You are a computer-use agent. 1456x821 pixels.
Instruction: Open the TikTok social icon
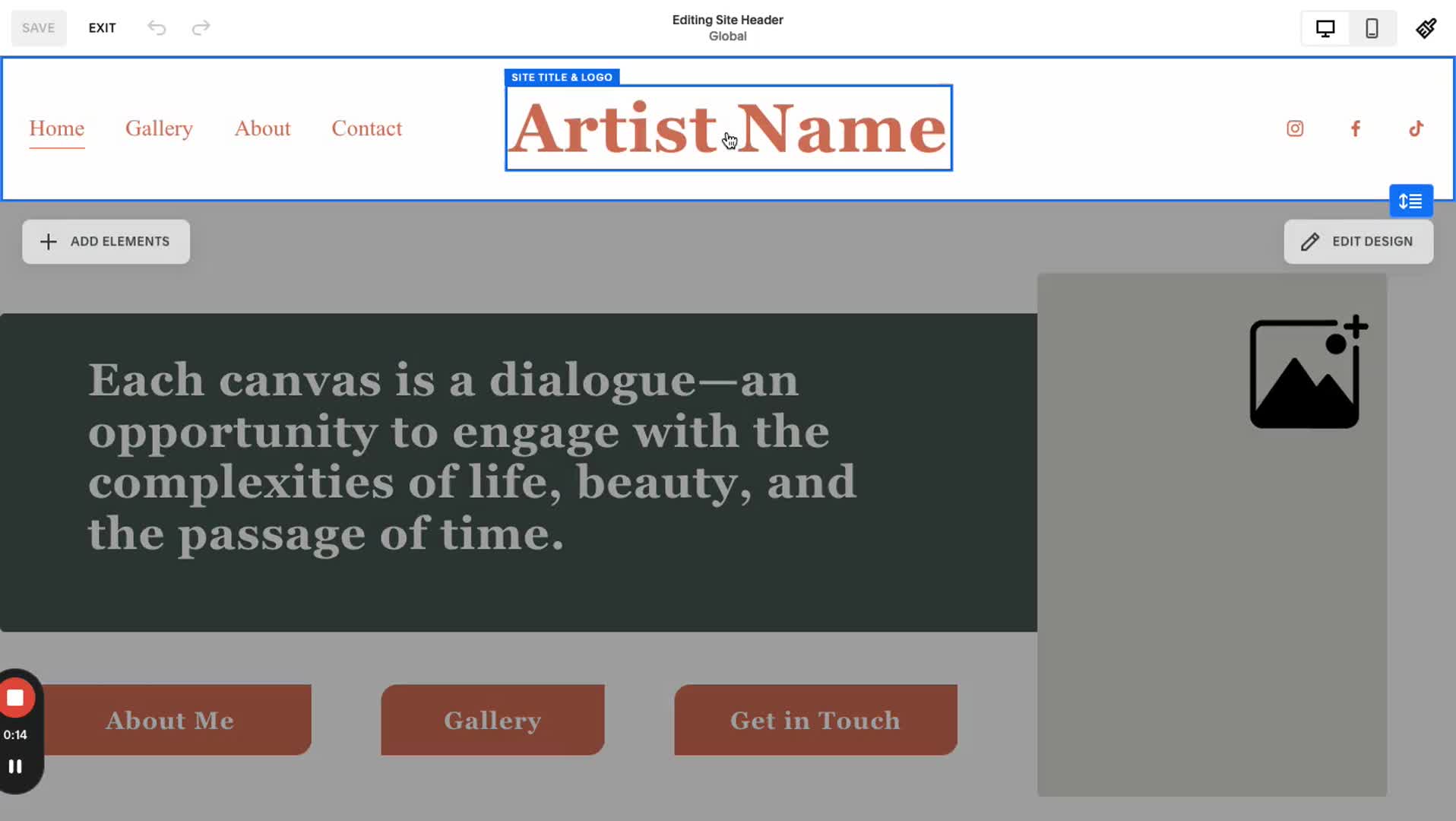click(1416, 128)
